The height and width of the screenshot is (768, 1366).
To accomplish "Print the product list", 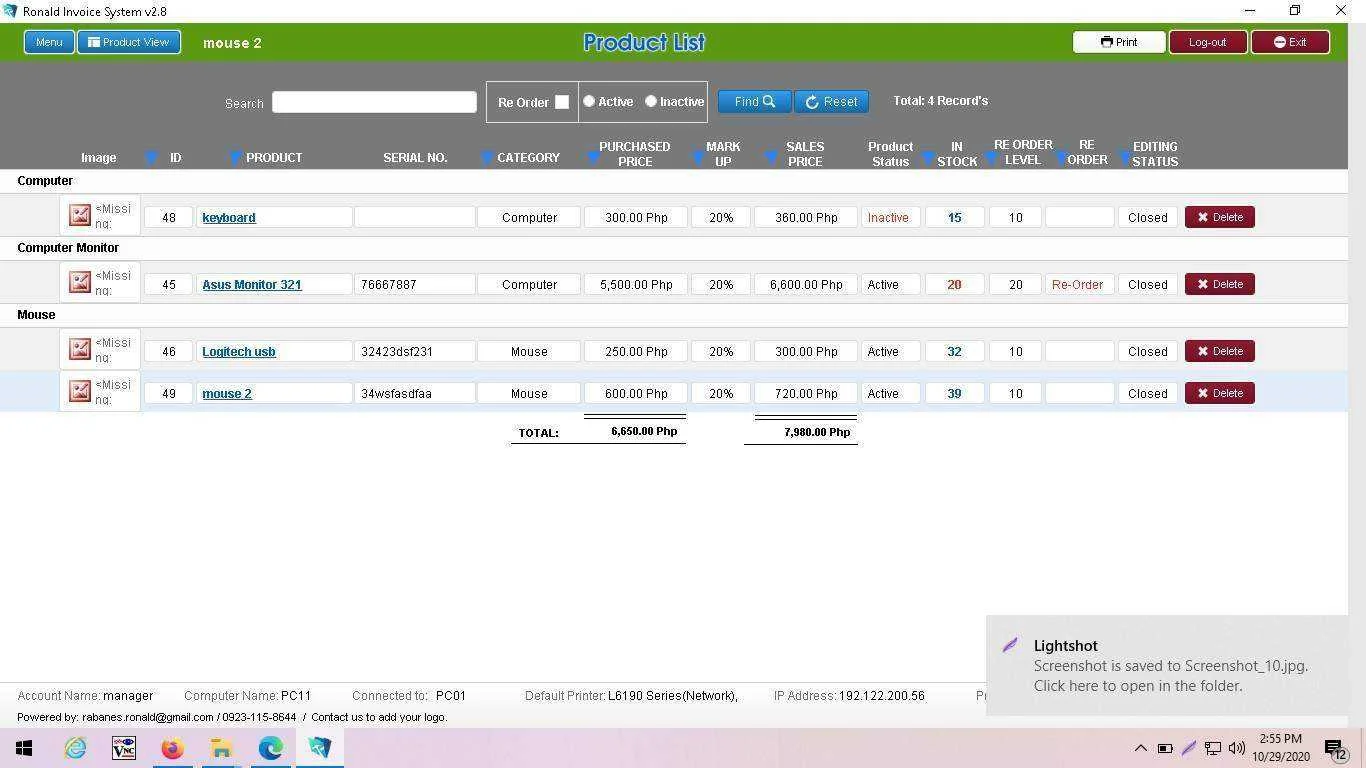I will click(1119, 42).
